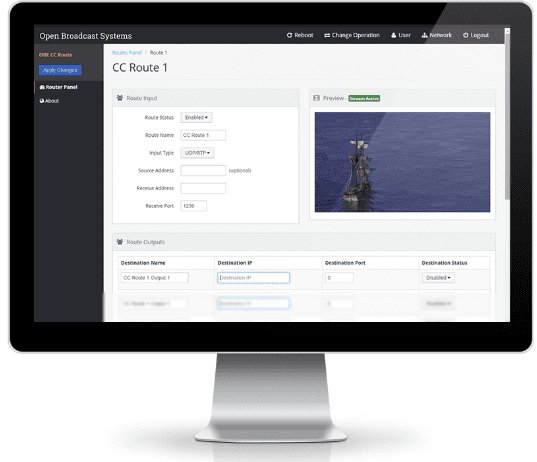
Task: Open the Network menu item
Action: pos(437,35)
